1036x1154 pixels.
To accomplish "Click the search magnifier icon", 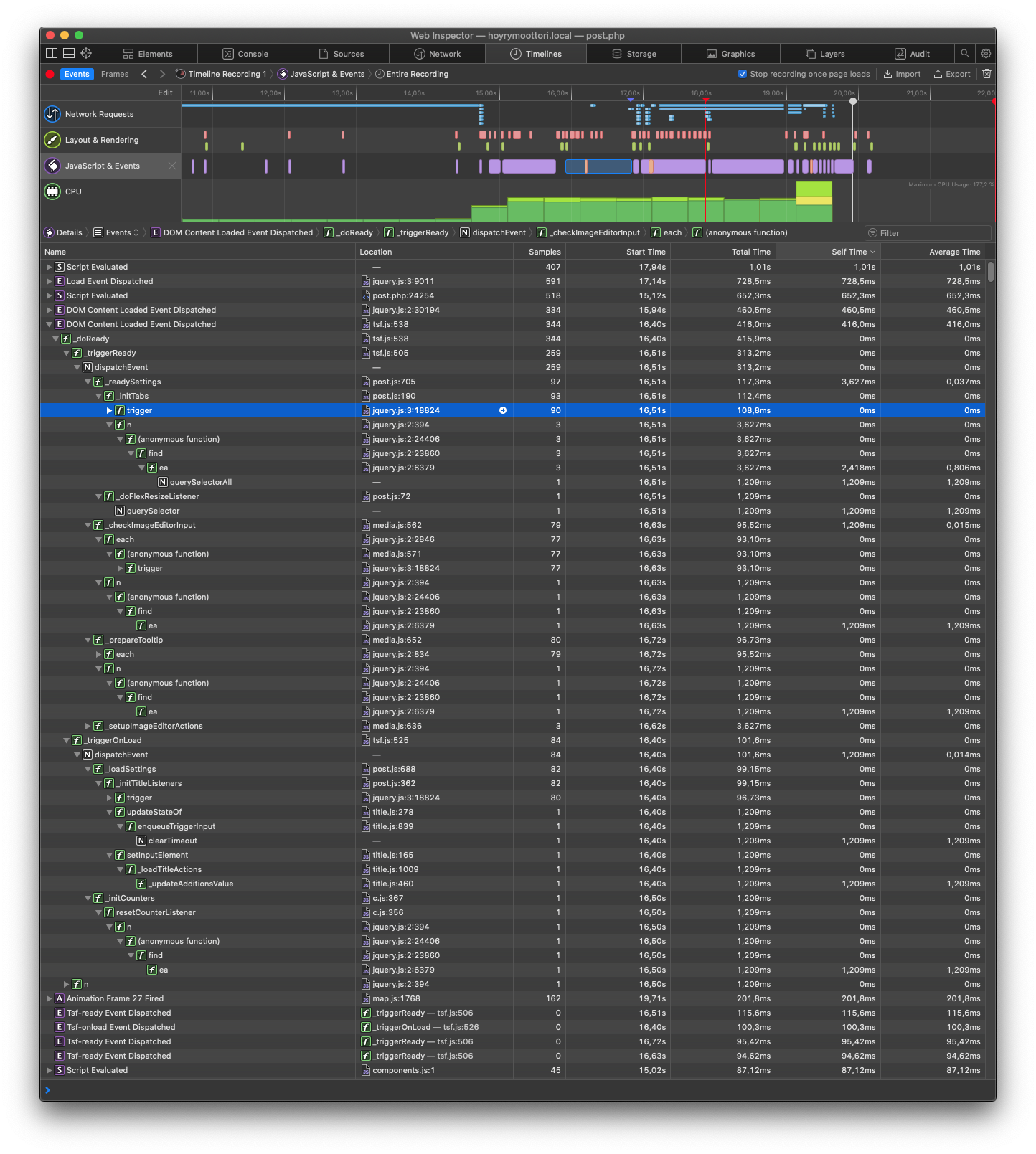I will [965, 53].
